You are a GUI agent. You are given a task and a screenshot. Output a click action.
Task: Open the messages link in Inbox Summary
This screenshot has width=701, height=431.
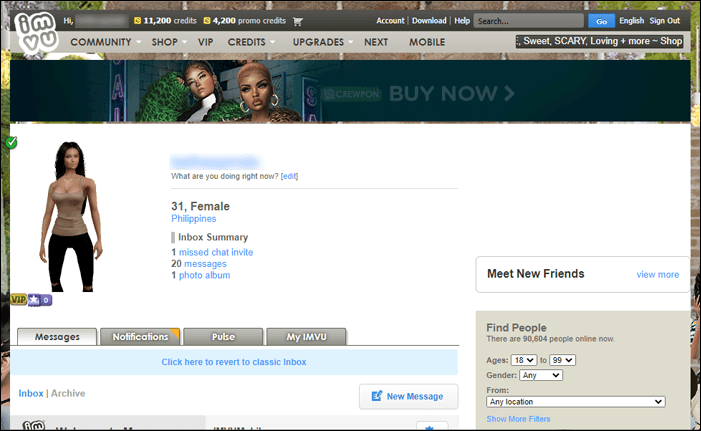pyautogui.click(x=205, y=264)
